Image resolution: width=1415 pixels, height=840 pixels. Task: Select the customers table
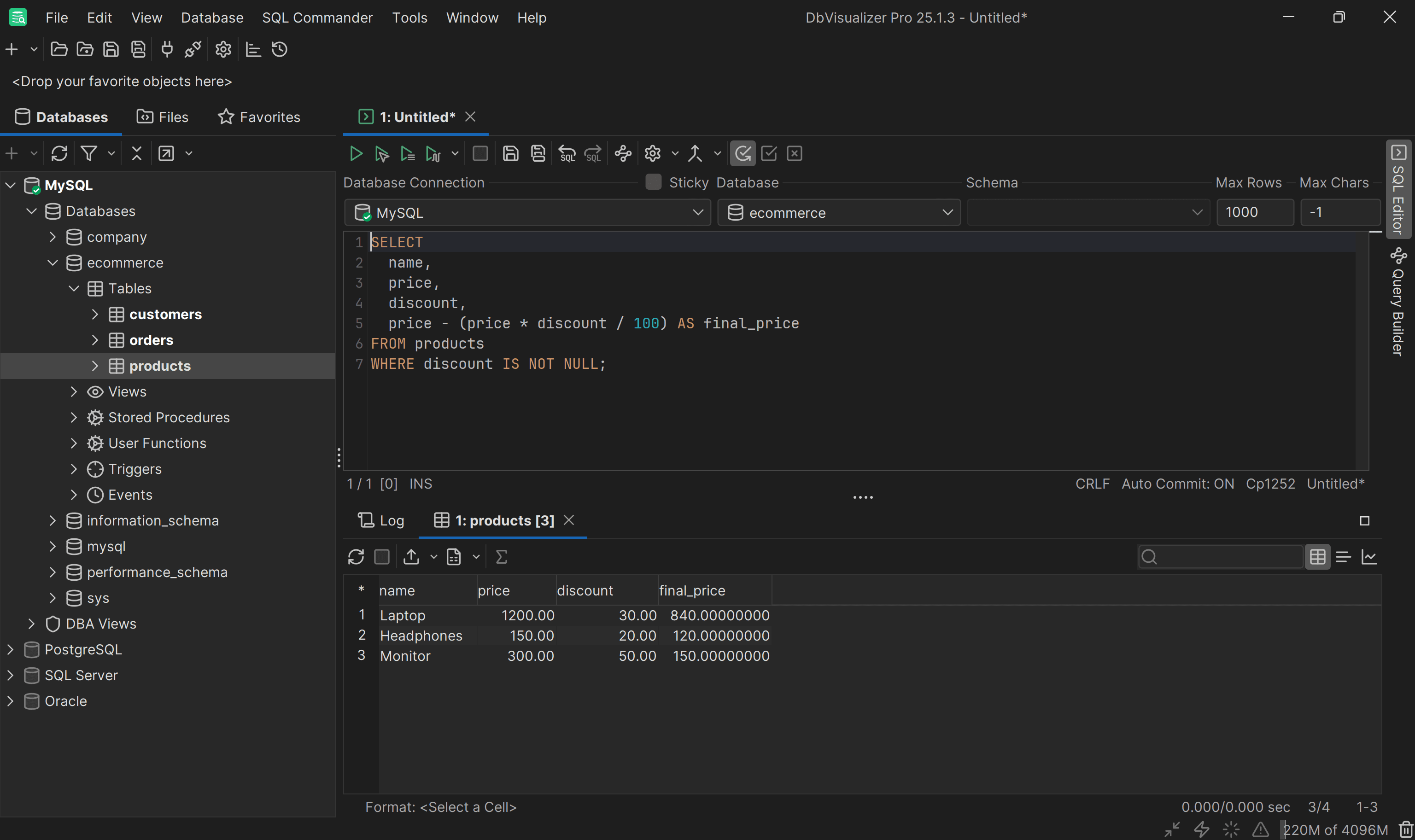(165, 314)
